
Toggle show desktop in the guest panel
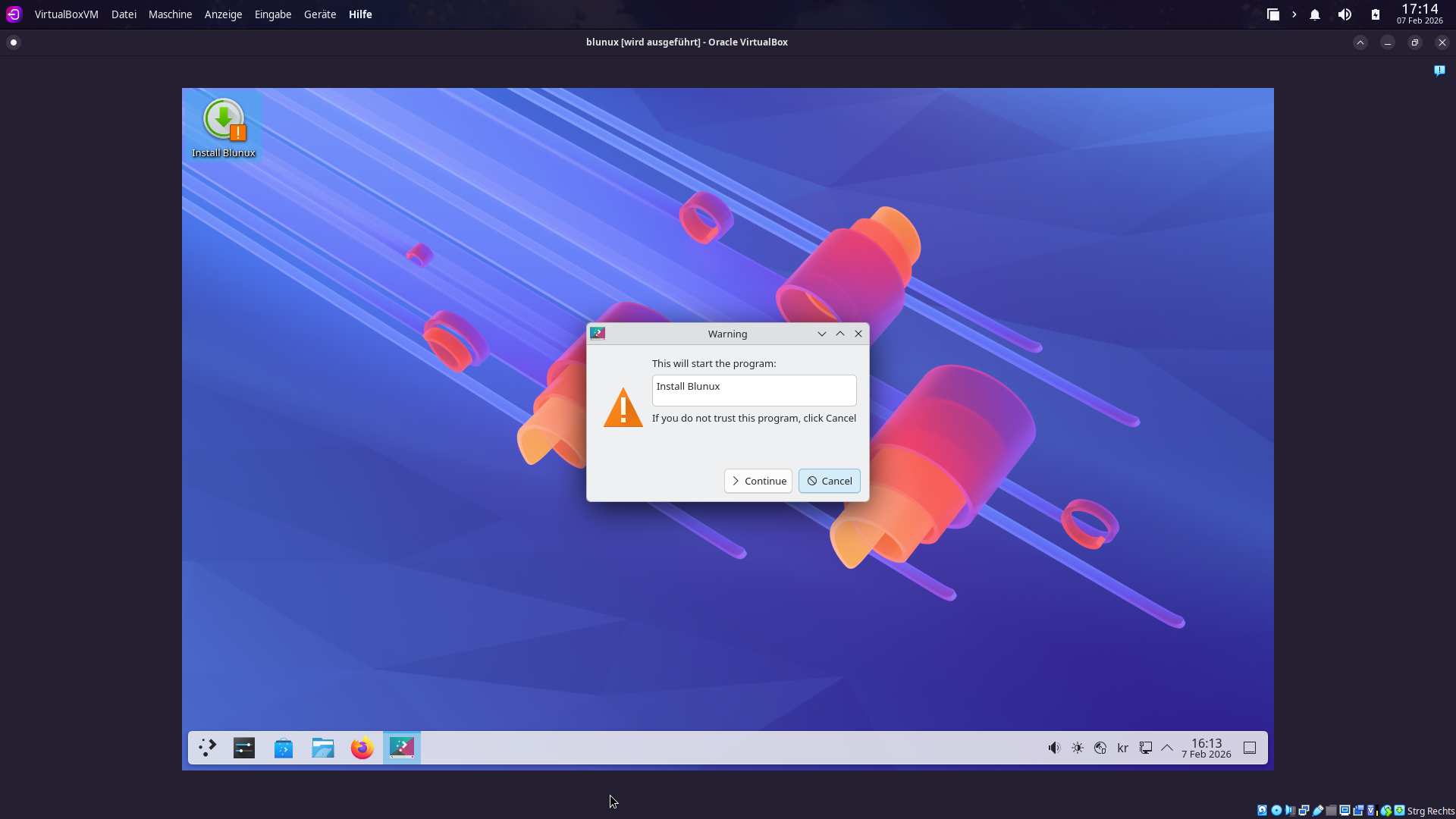[x=1250, y=748]
